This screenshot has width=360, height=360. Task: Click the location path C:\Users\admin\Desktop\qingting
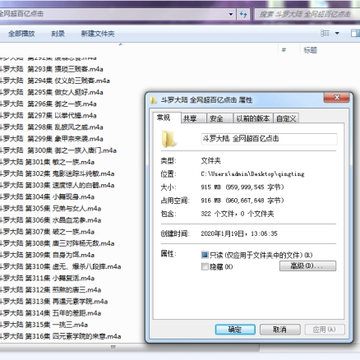253,174
